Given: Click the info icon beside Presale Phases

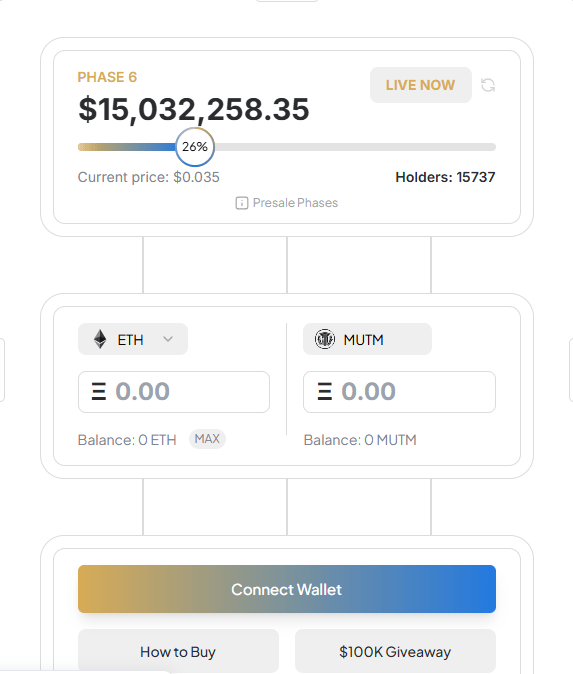Looking at the screenshot, I should [x=242, y=203].
